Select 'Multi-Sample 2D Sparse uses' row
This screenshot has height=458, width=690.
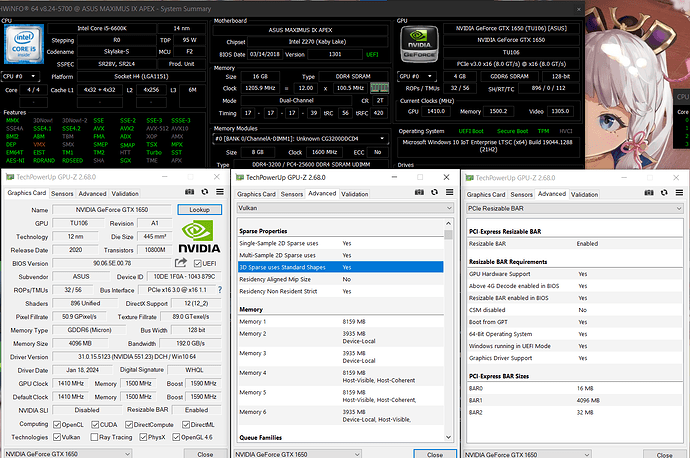tap(341, 255)
